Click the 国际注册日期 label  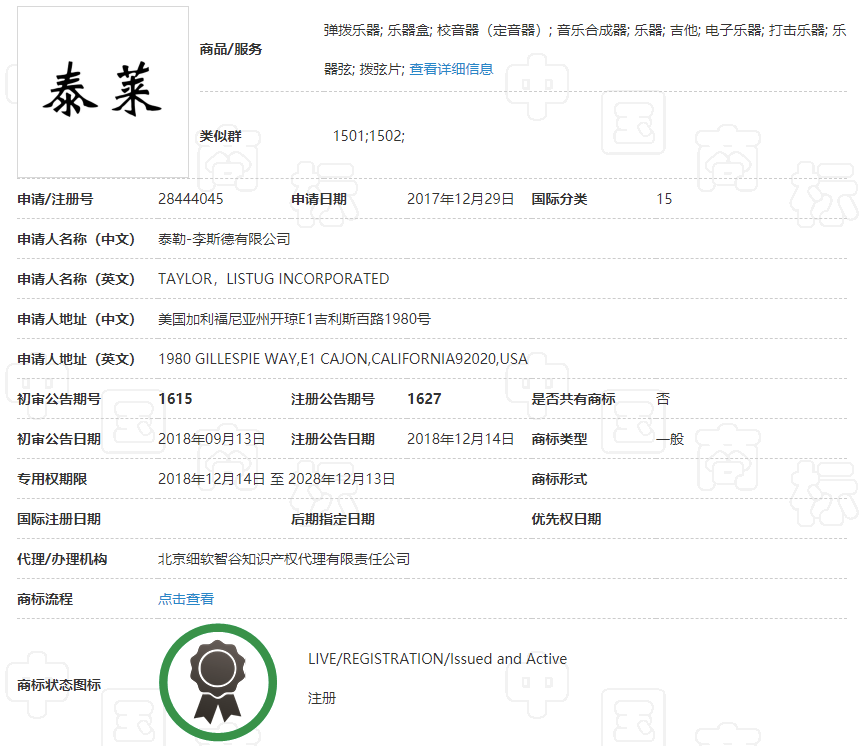click(59, 519)
